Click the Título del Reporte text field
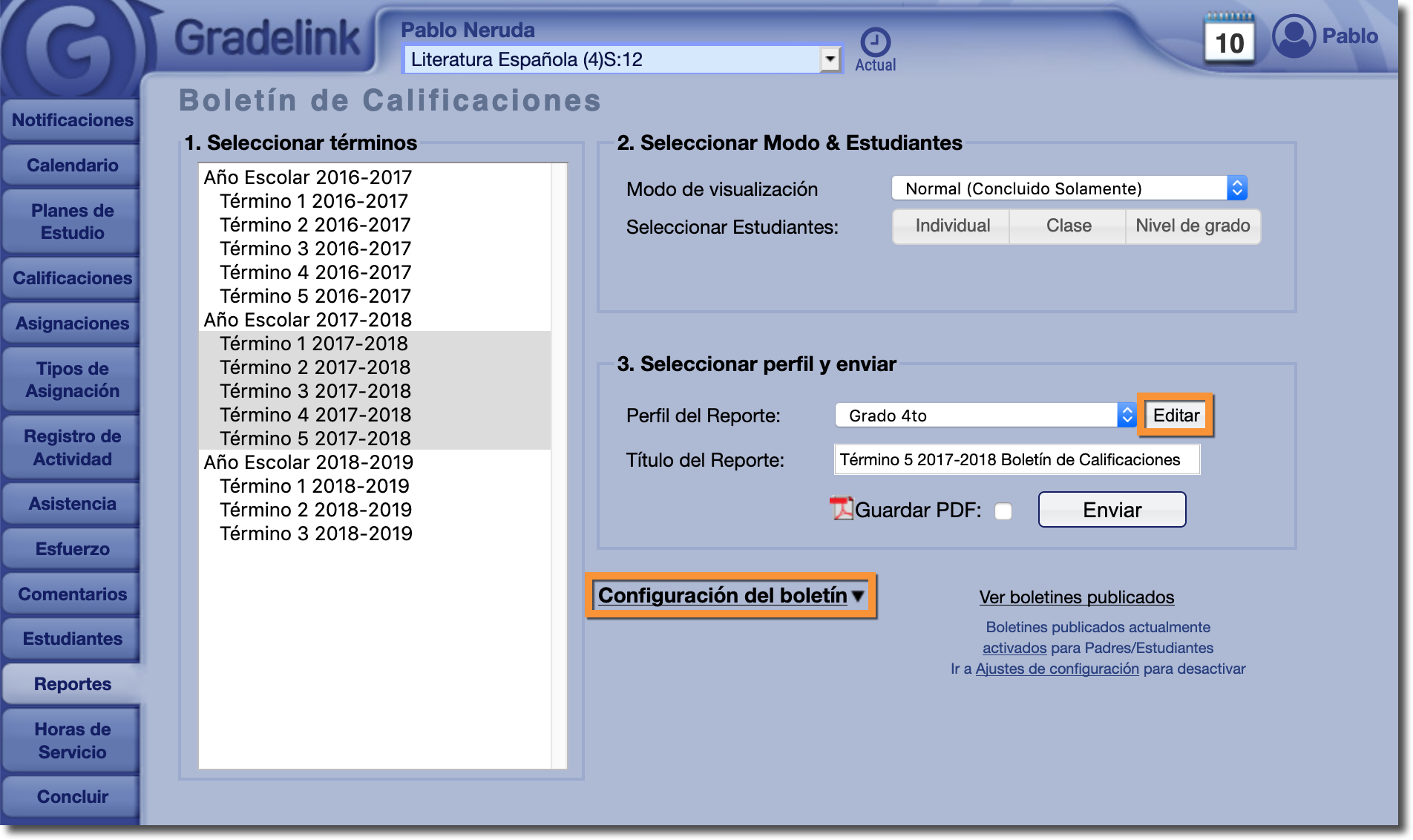Screen dimensions: 1413x840 pos(1017,460)
